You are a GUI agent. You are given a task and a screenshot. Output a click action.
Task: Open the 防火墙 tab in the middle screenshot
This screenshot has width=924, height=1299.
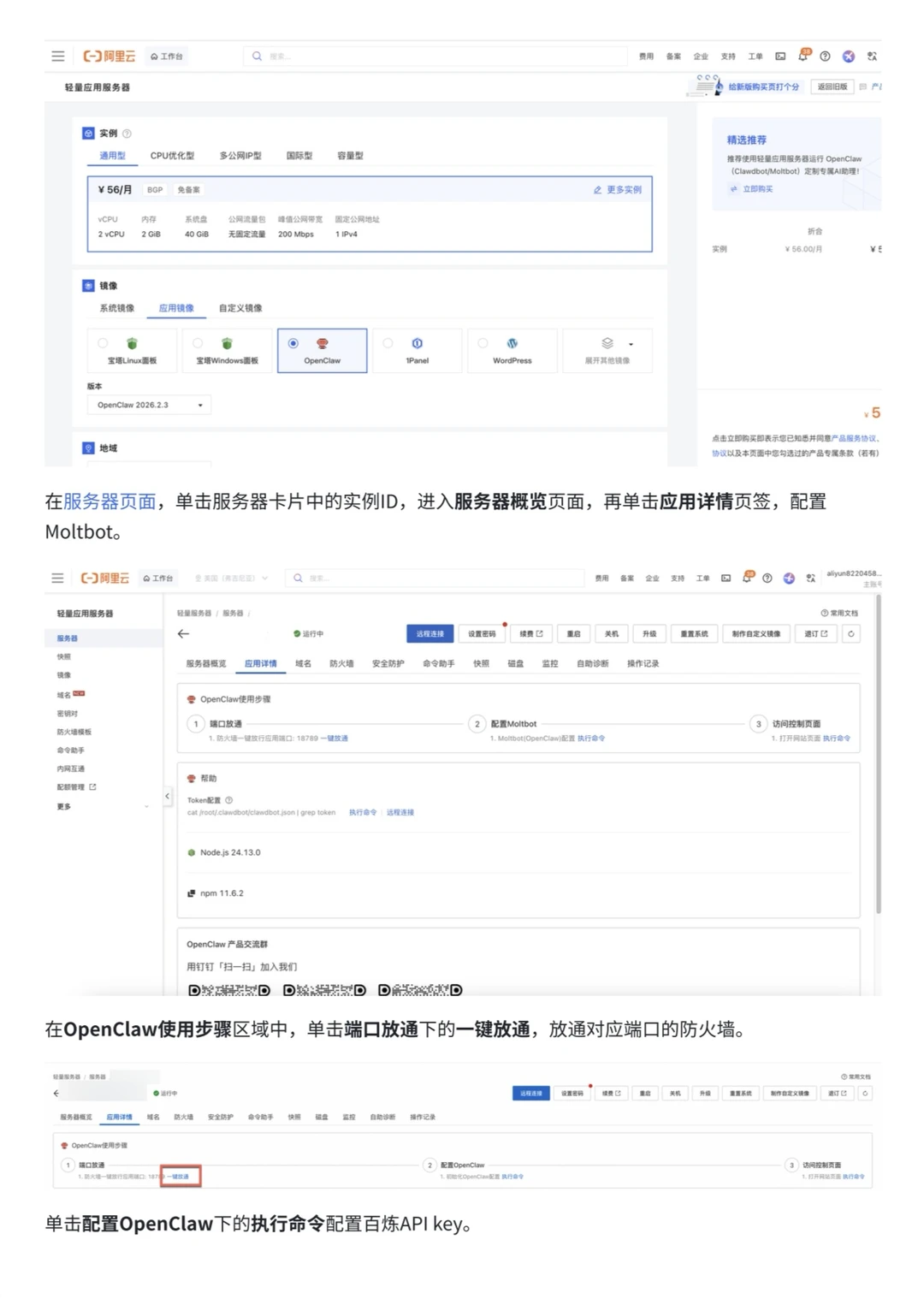[x=341, y=663]
